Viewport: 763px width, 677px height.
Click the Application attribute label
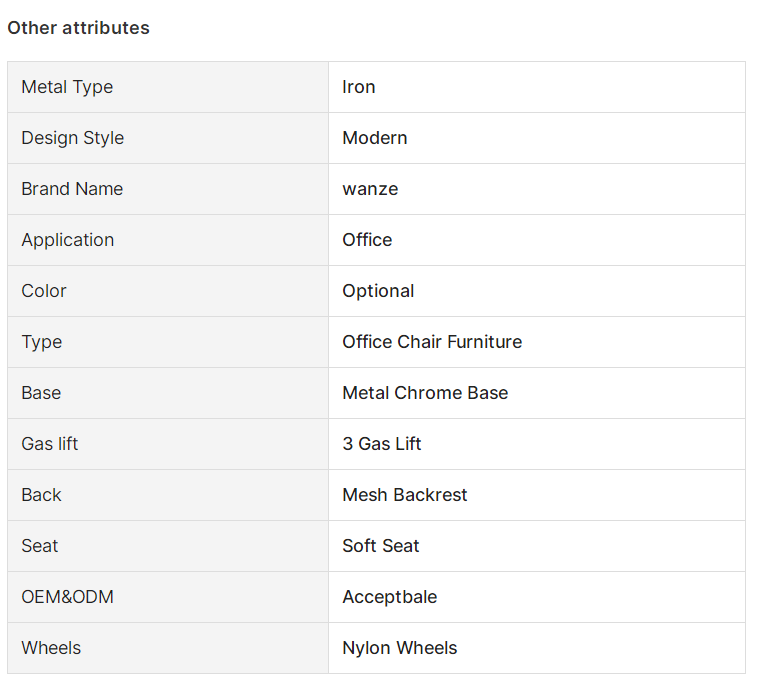point(68,240)
